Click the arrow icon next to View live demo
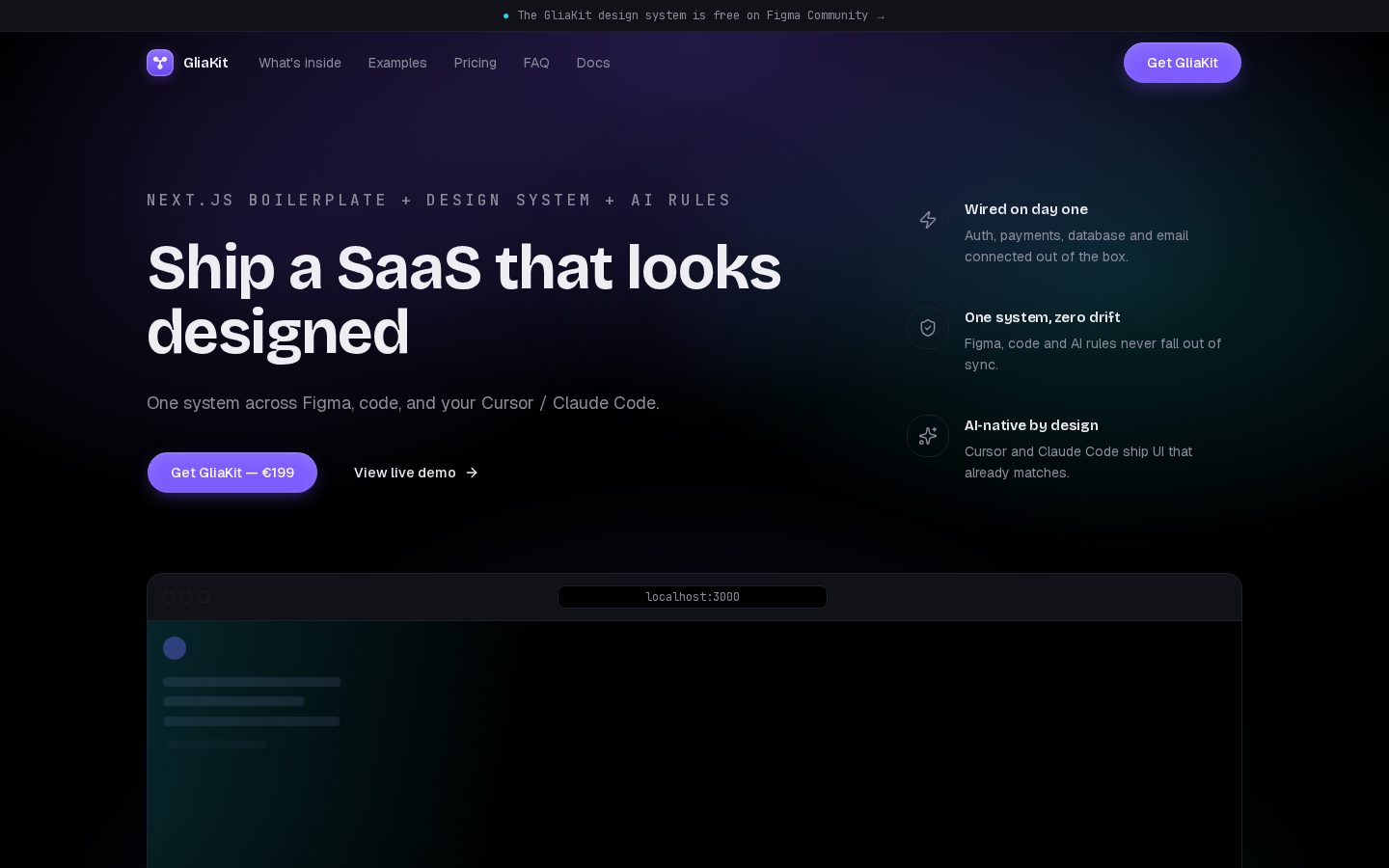This screenshot has width=1389, height=868. click(472, 473)
